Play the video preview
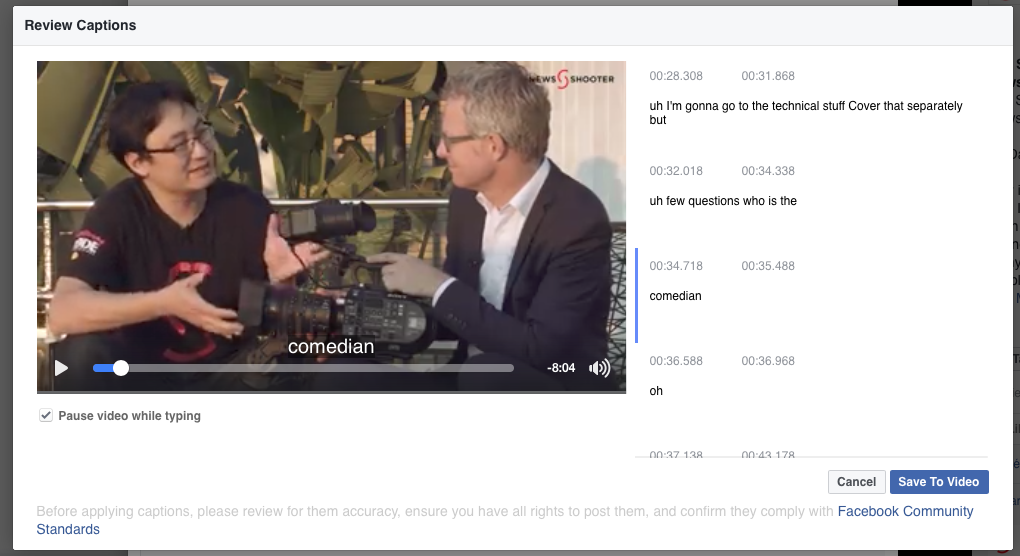 pyautogui.click(x=61, y=368)
